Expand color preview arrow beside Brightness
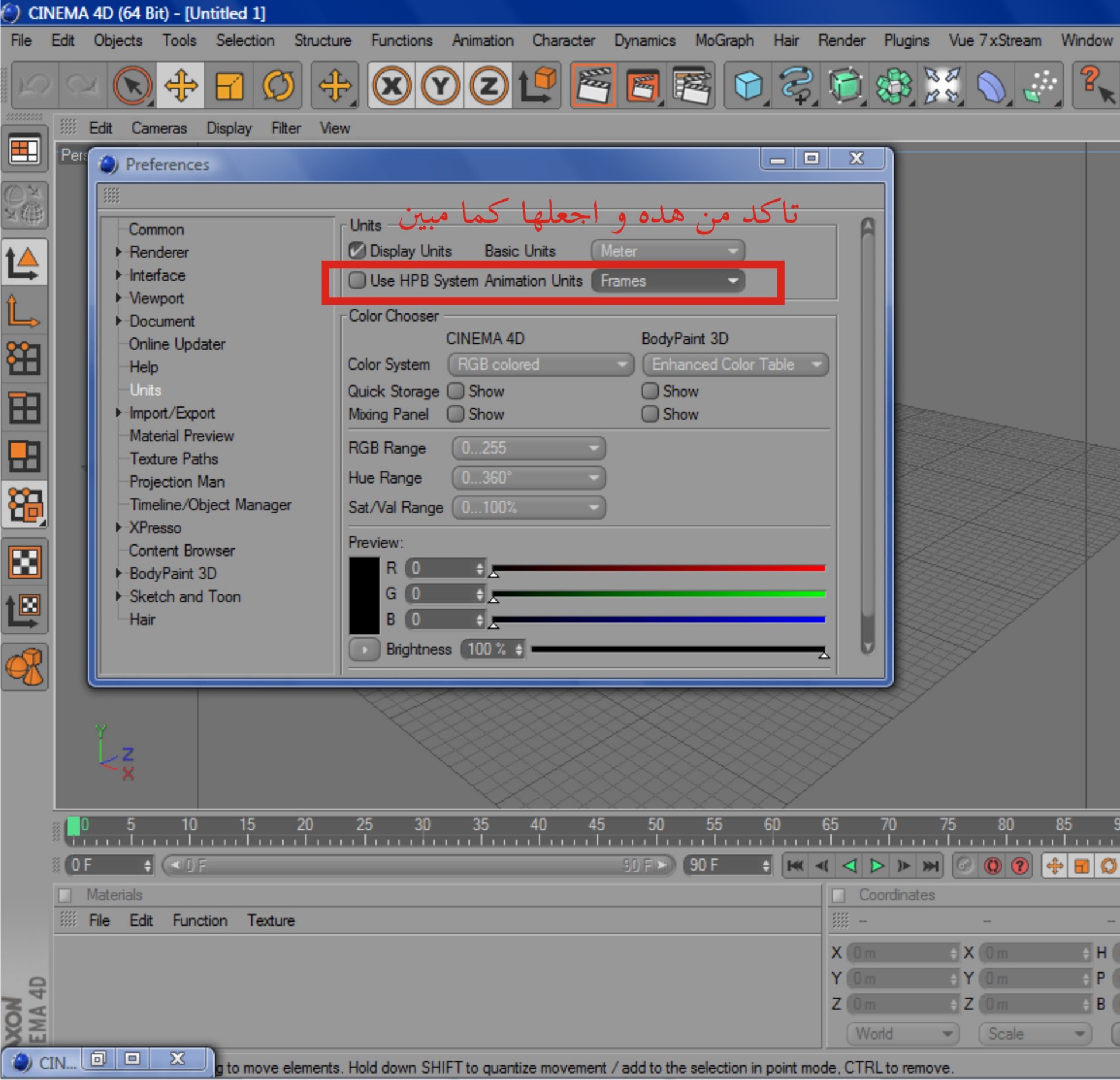 click(364, 649)
